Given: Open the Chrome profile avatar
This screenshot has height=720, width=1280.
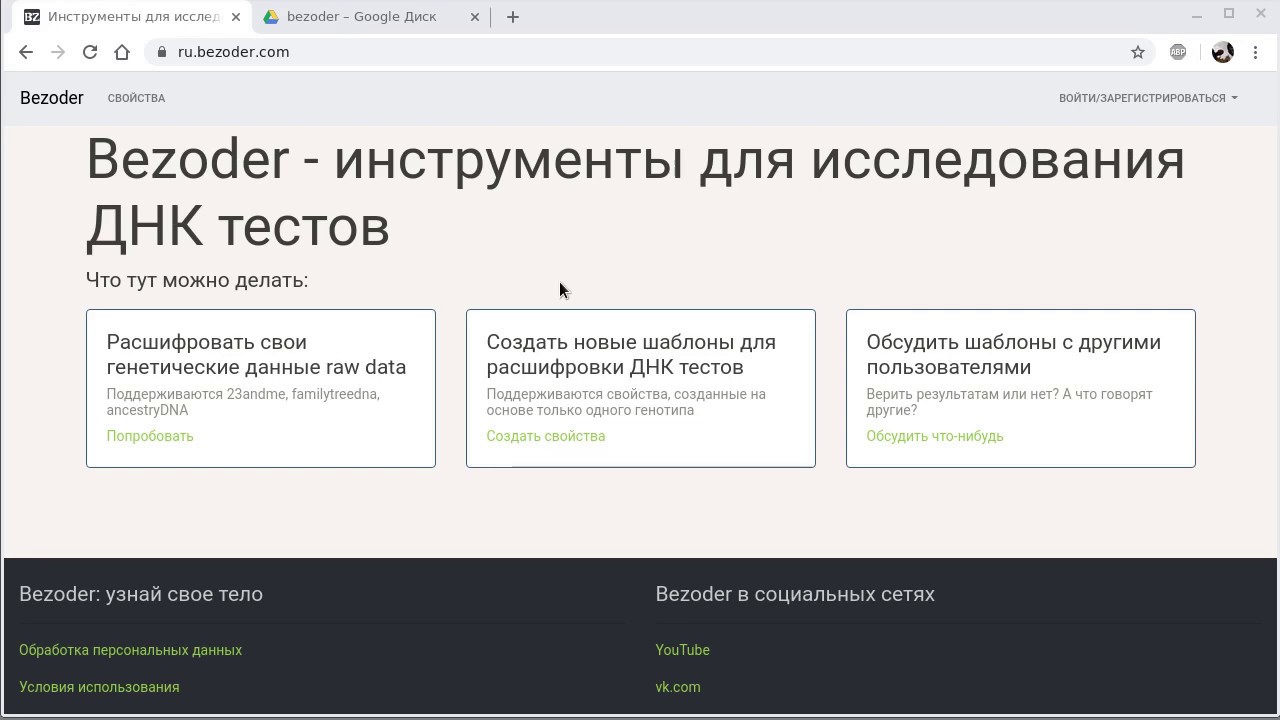Looking at the screenshot, I should [1222, 52].
